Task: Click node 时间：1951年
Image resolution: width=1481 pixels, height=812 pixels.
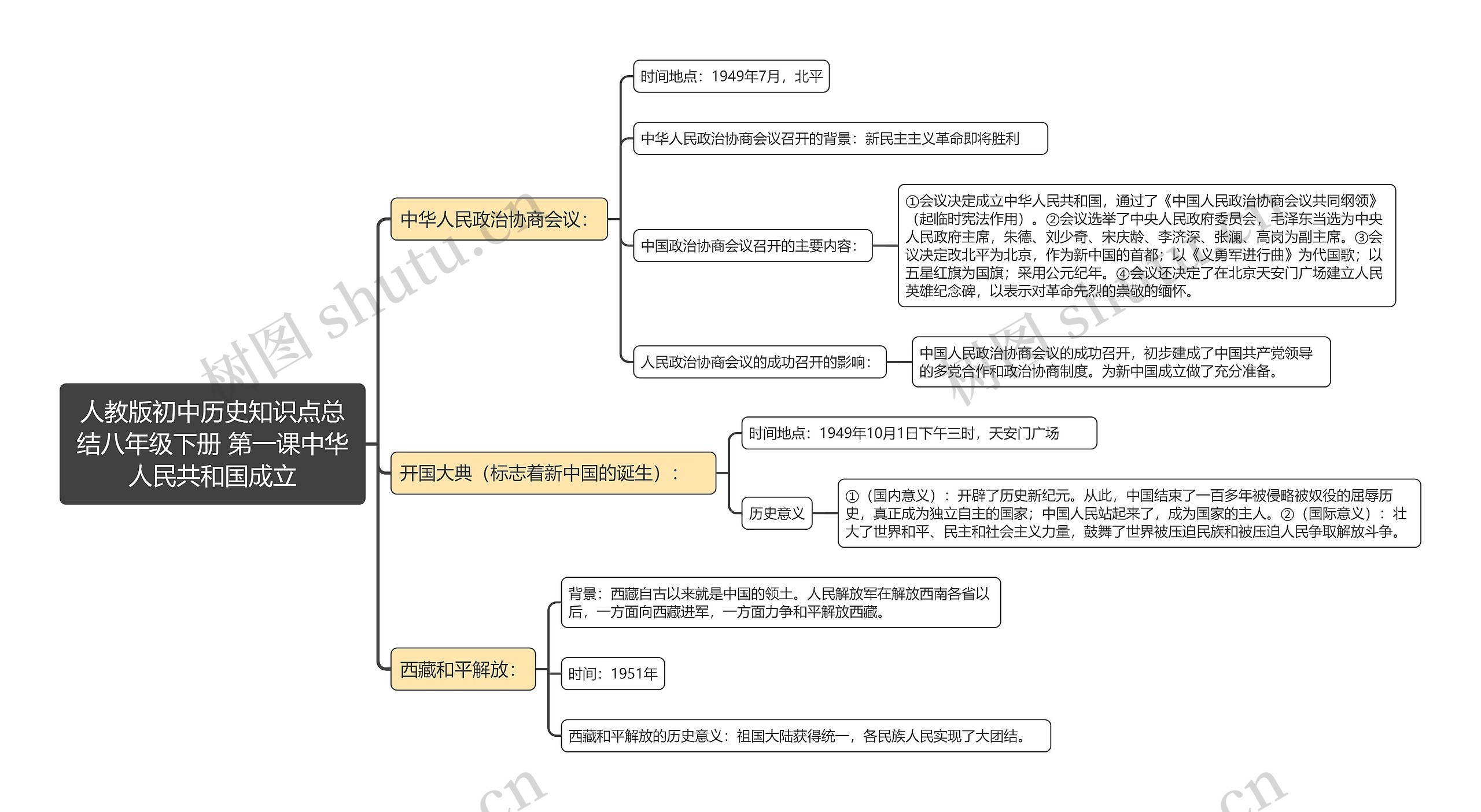Action: tap(613, 674)
